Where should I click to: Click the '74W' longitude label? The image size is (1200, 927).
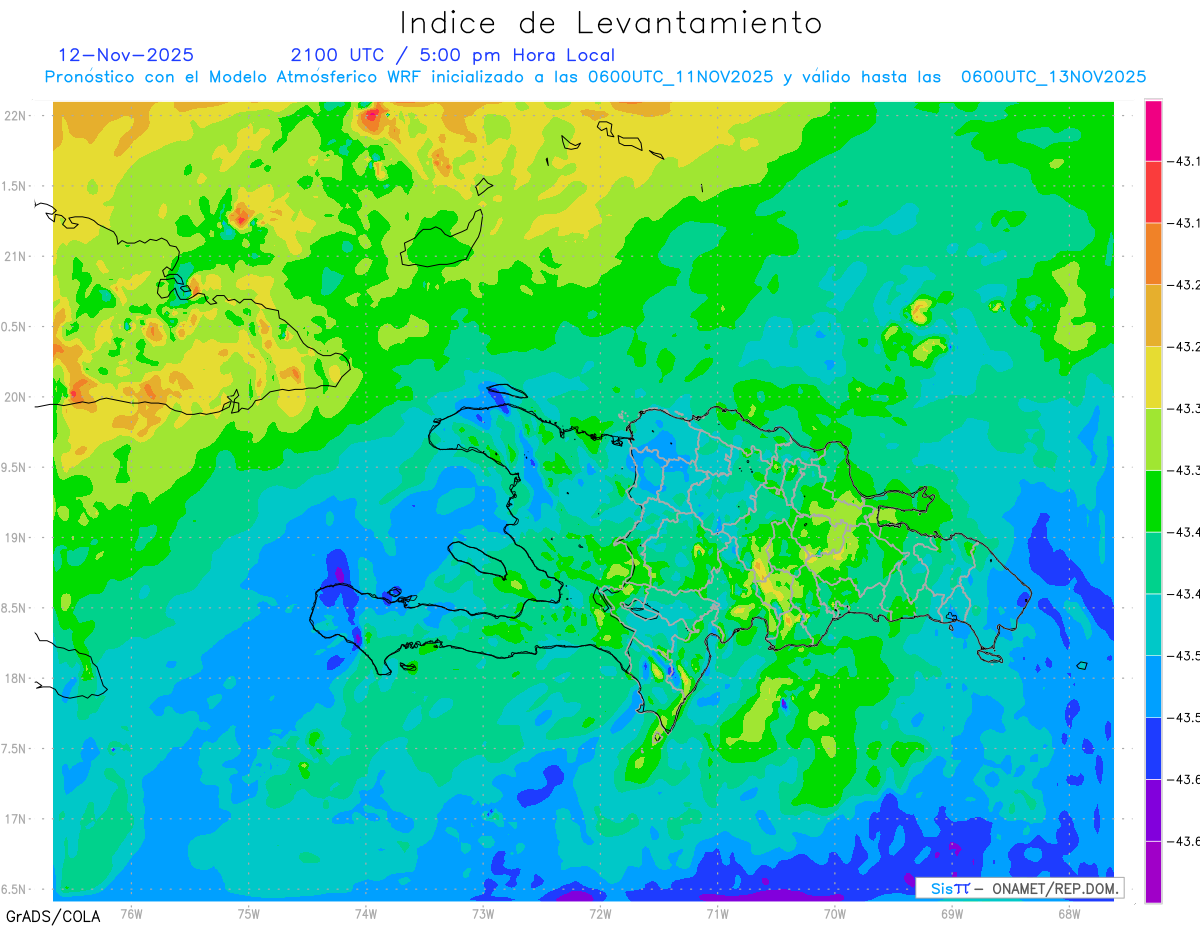(x=366, y=912)
